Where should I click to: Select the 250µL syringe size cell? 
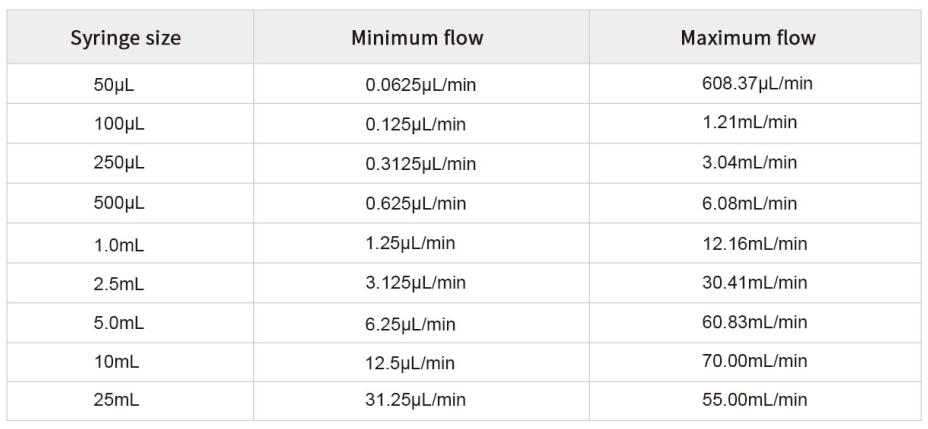point(119,164)
